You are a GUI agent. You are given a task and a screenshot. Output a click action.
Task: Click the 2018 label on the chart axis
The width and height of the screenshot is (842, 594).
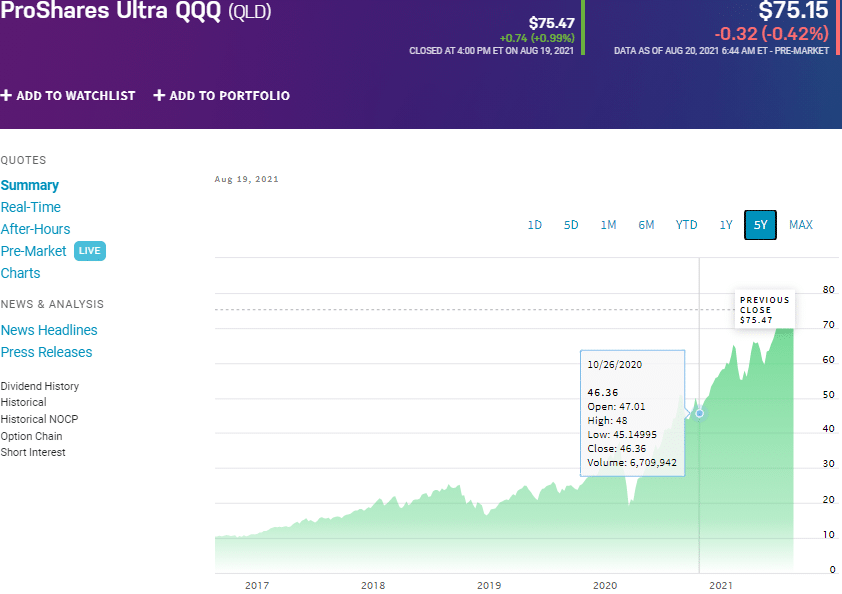373,585
